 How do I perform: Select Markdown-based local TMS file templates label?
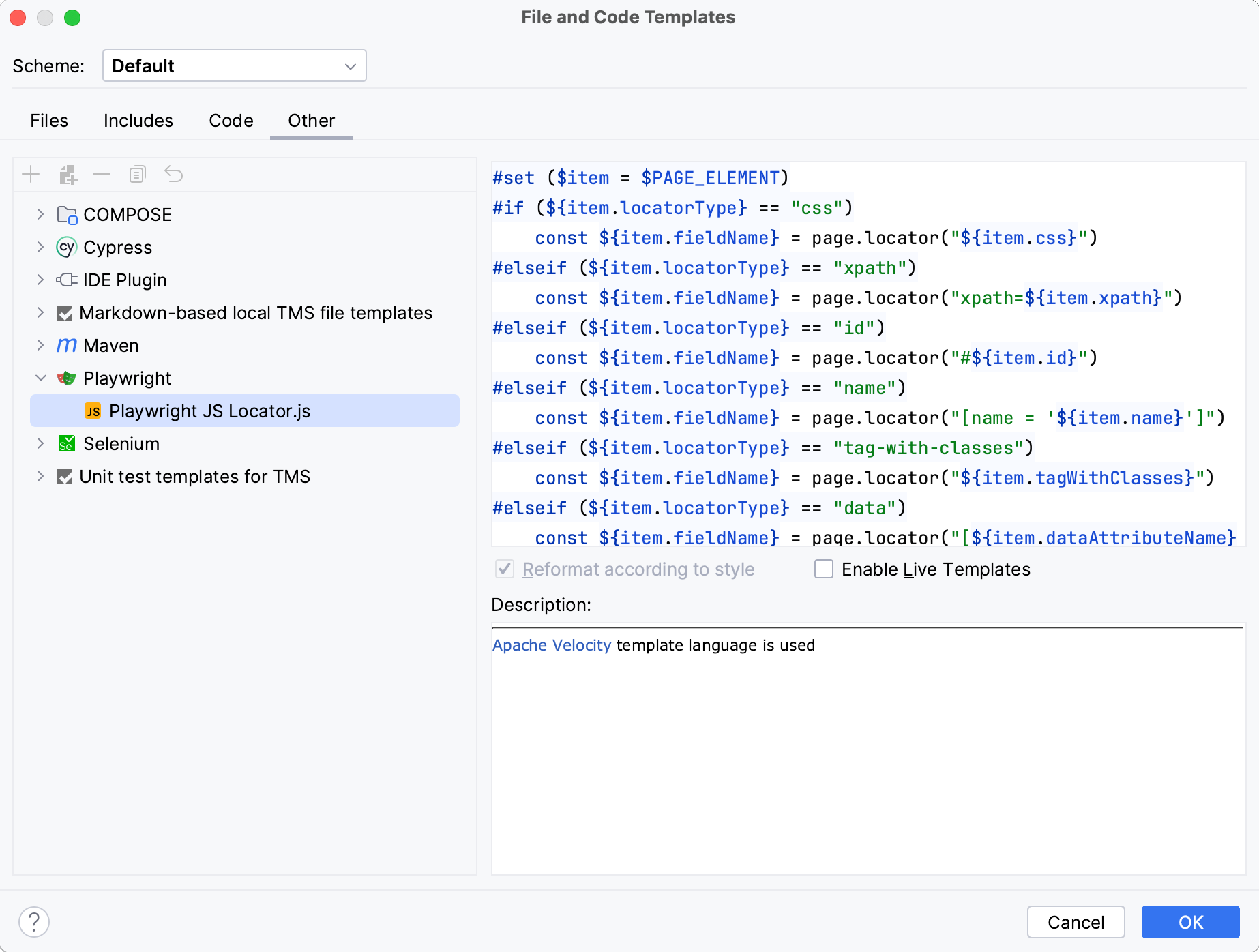click(256, 313)
